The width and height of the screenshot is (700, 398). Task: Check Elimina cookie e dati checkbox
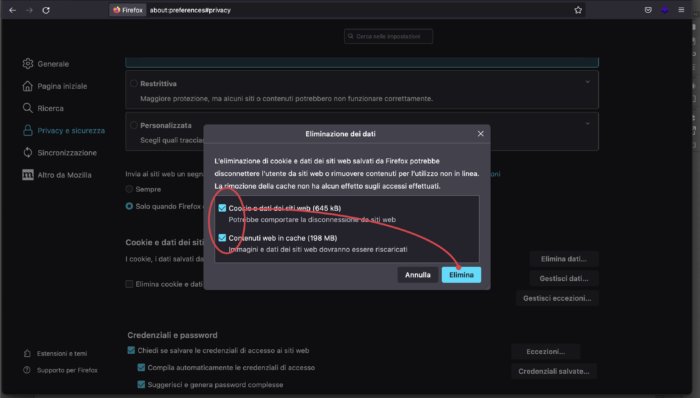pos(129,284)
